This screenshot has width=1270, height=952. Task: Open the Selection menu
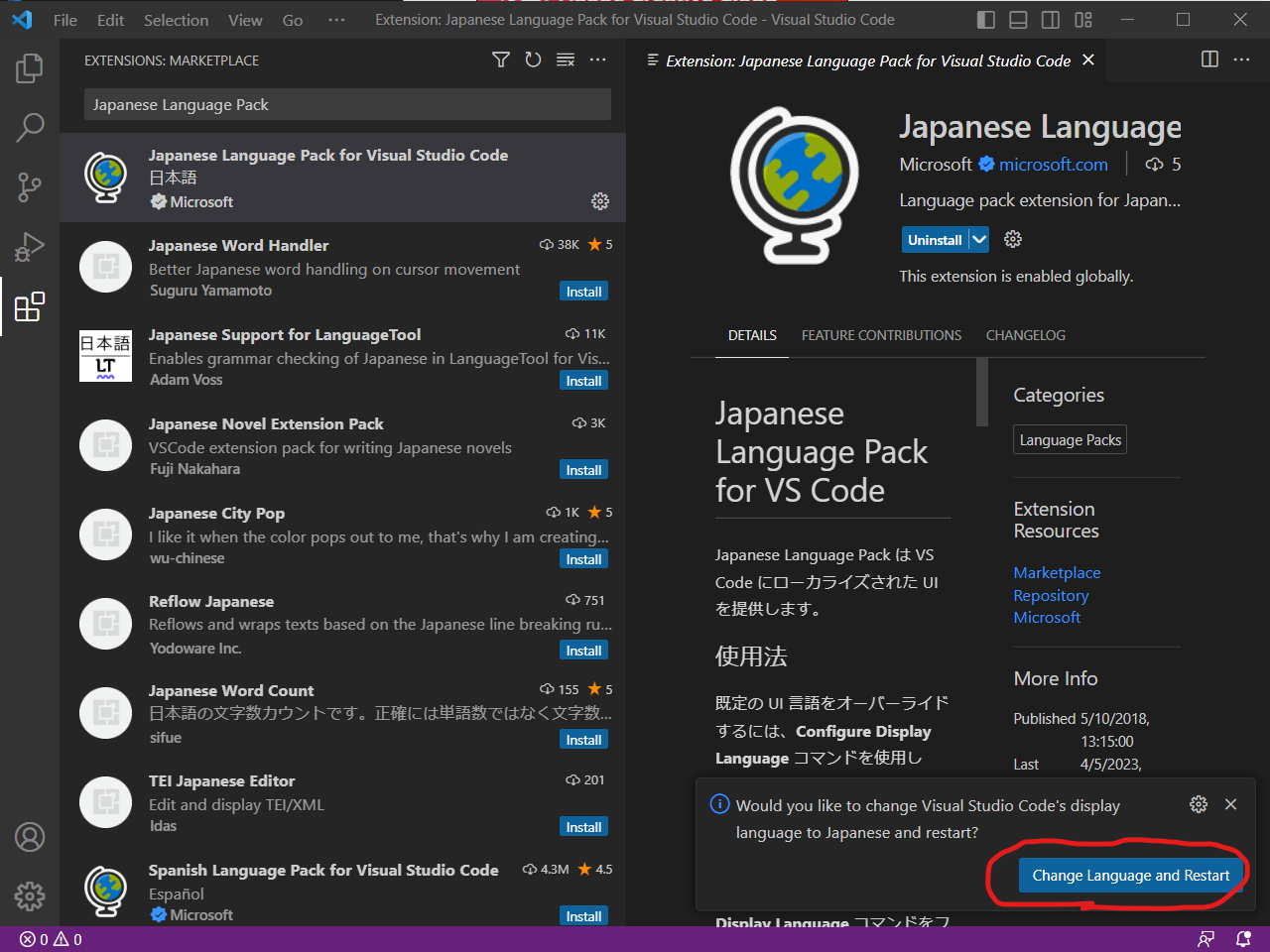176,20
